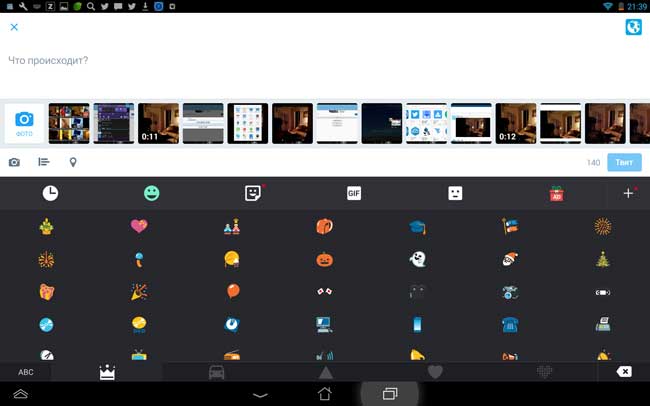Post using the Твит button

[624, 162]
